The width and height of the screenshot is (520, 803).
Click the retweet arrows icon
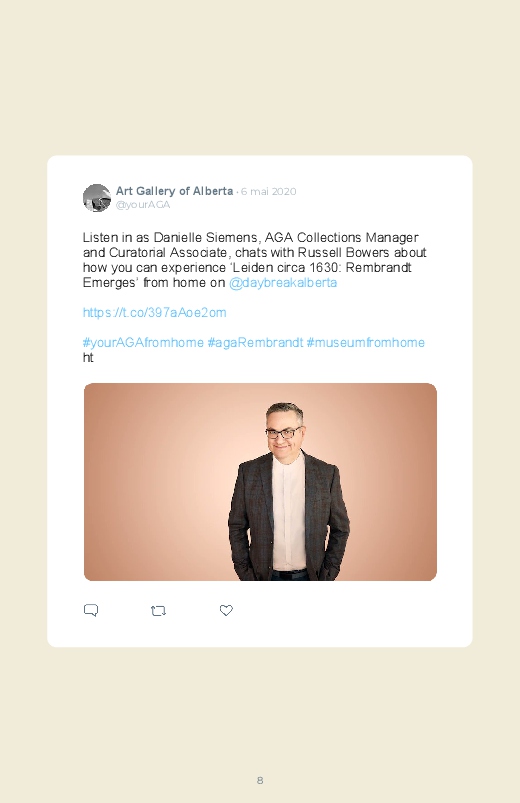pyautogui.click(x=158, y=610)
